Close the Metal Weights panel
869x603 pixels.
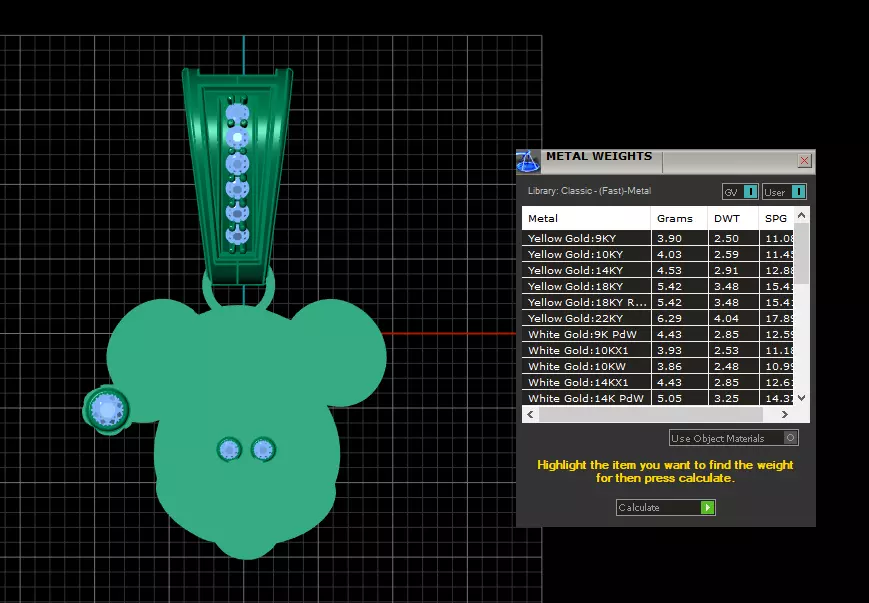tap(804, 161)
